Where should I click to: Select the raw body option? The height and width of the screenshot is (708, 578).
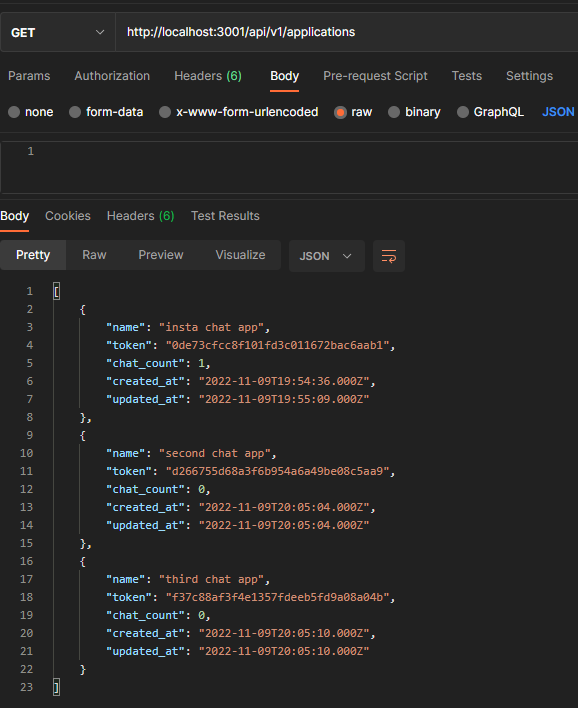click(x=353, y=112)
